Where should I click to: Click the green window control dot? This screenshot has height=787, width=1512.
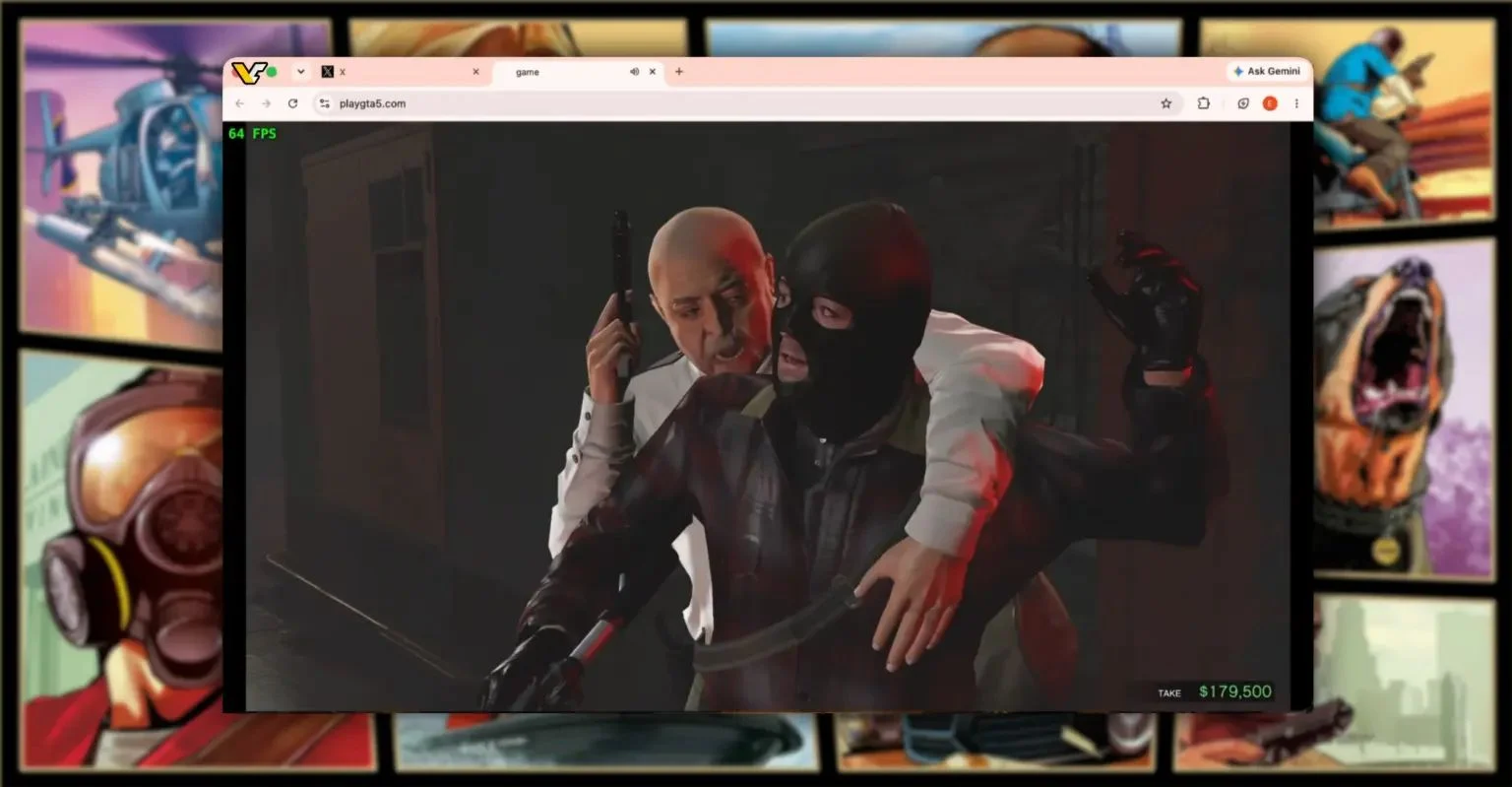pyautogui.click(x=272, y=72)
